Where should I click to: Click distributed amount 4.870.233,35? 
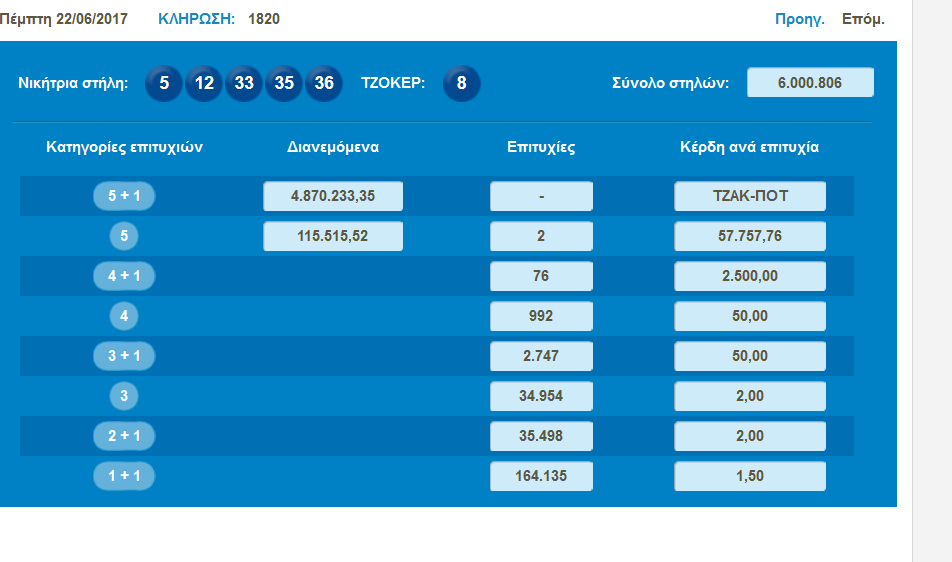click(333, 196)
